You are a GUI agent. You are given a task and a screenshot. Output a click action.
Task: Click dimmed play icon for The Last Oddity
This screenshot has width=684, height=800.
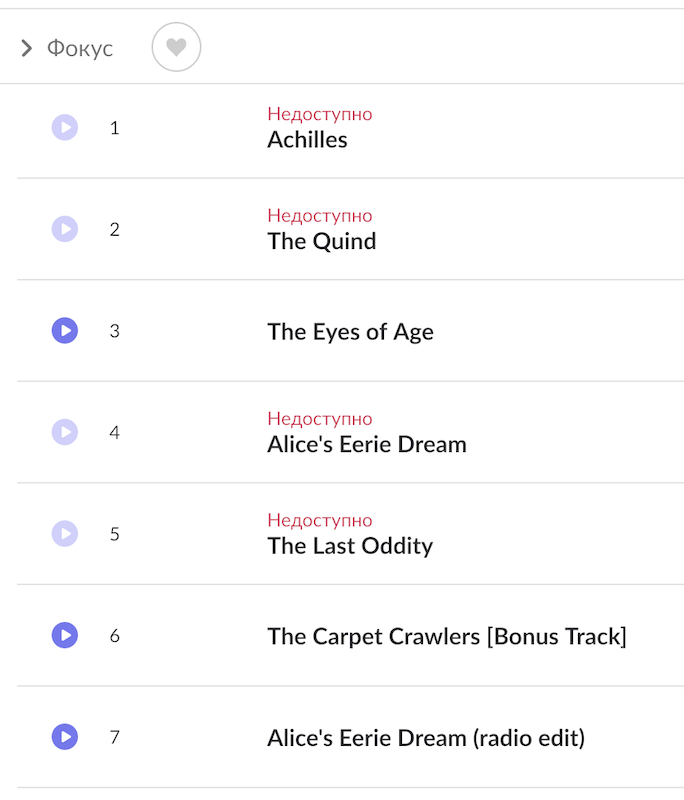pos(65,534)
